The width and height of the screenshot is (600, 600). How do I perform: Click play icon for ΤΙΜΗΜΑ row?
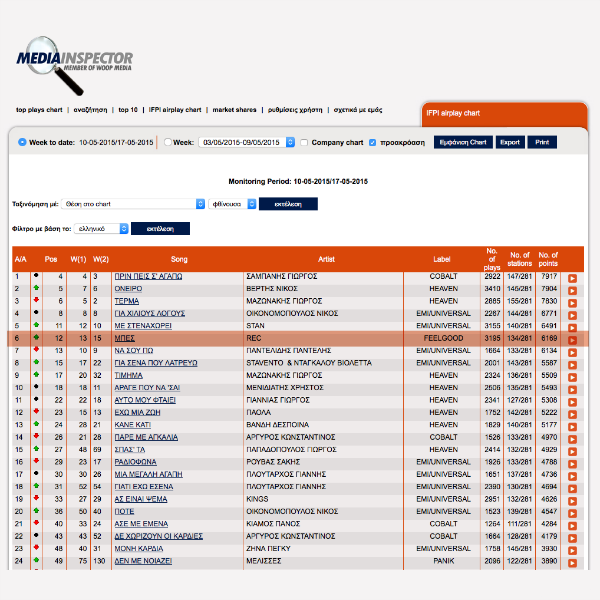[x=572, y=377]
